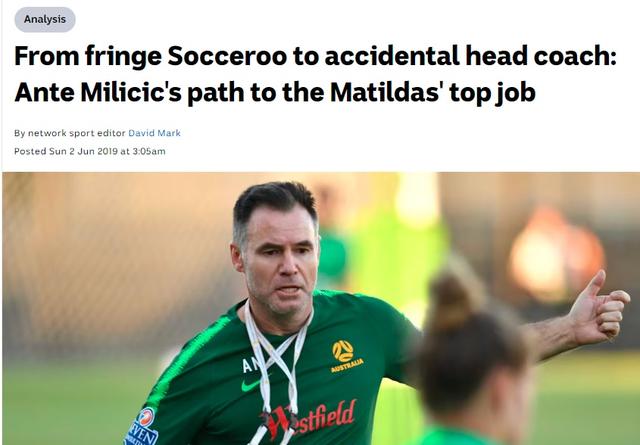Click the coach's face in the photo
Viewport: 640px width, 445px height.
280,265
